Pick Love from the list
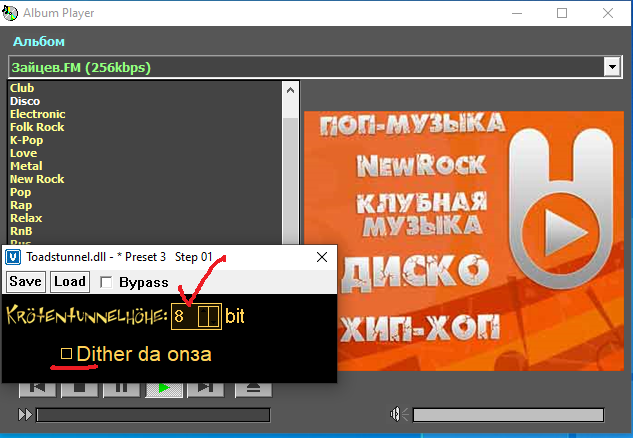Screen dimensions: 633x438 (23, 153)
